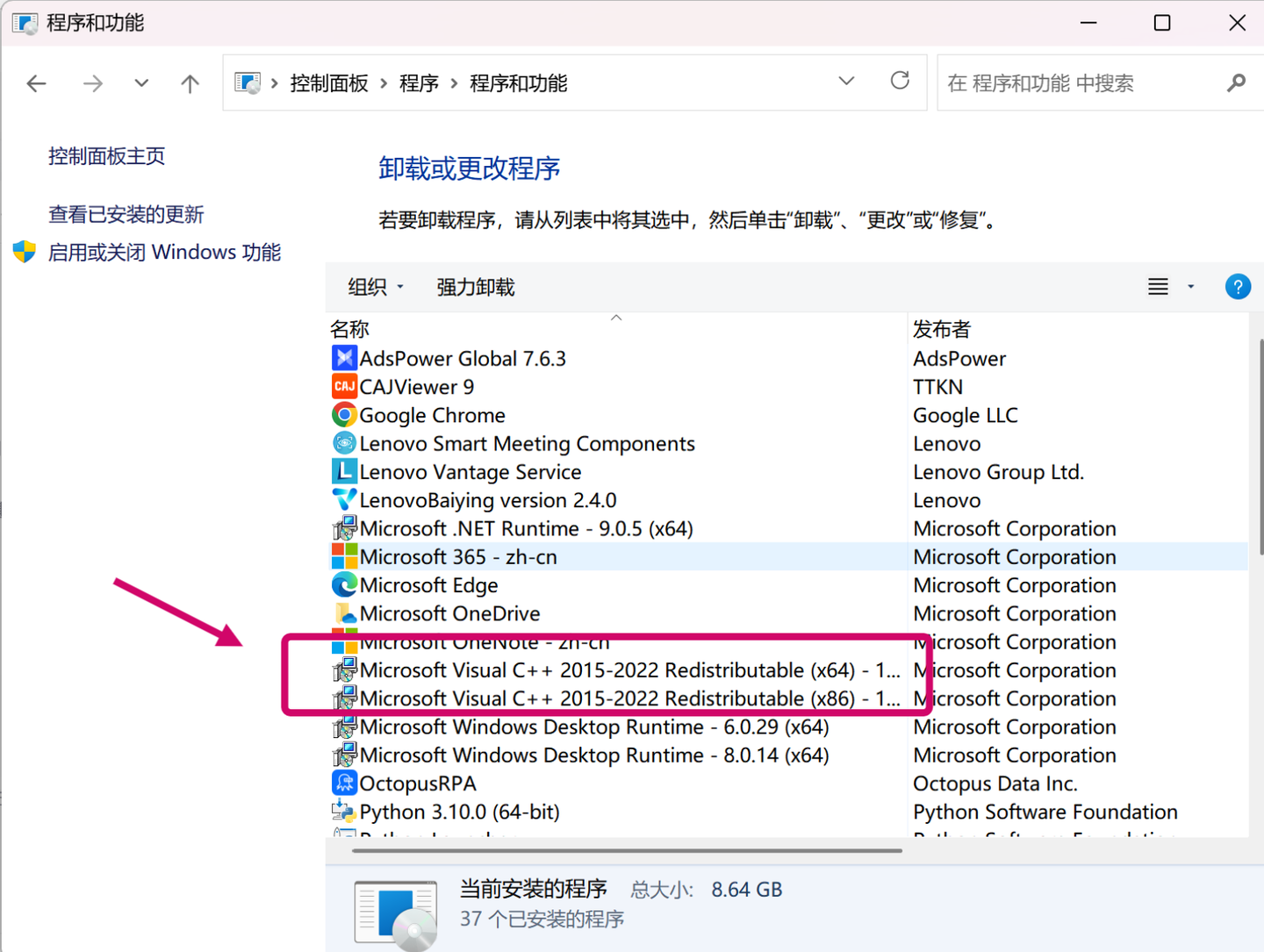Image resolution: width=1264 pixels, height=952 pixels.
Task: Click the up navigation arrow
Action: [x=190, y=82]
